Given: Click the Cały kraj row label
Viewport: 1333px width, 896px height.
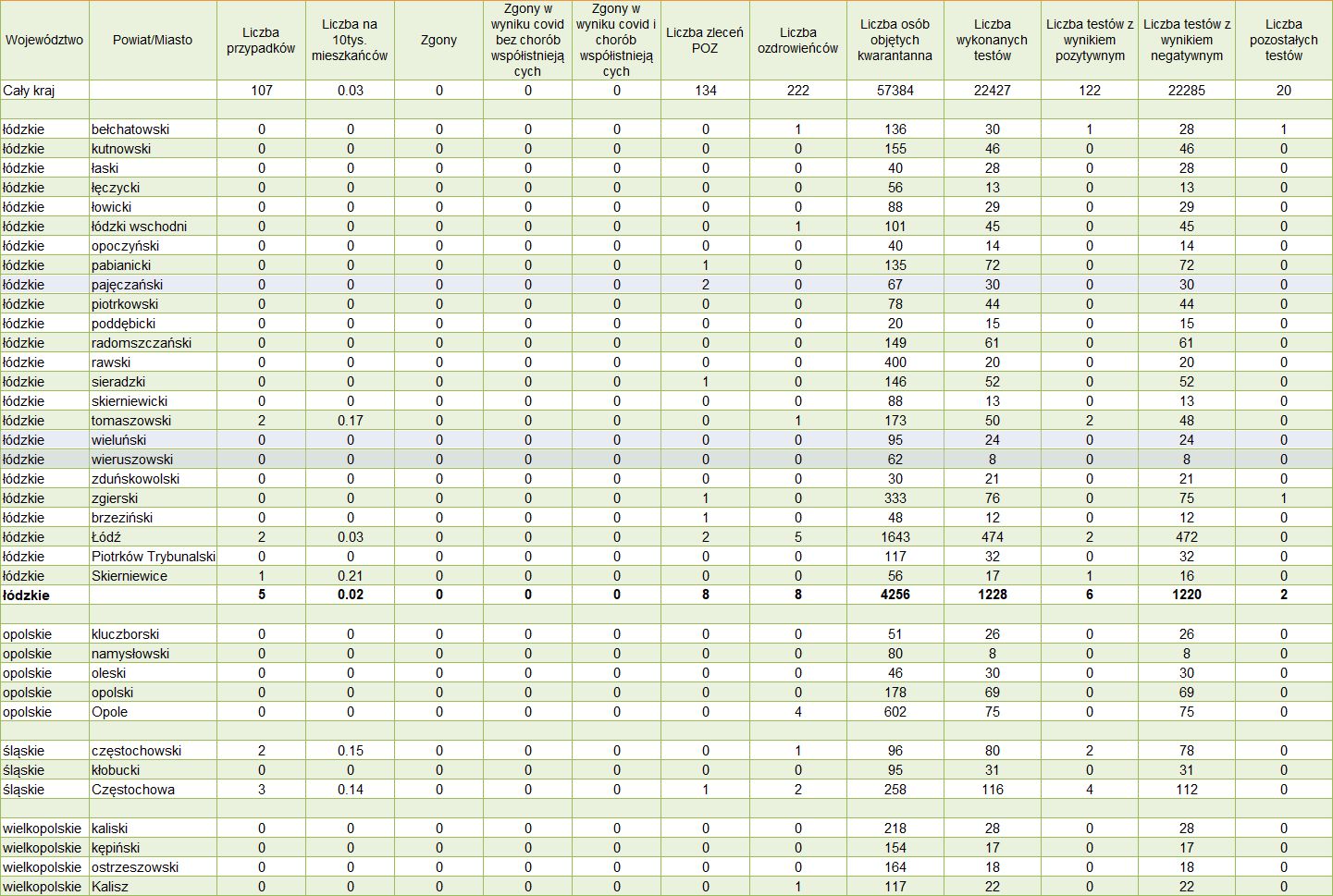Looking at the screenshot, I should click(x=44, y=91).
